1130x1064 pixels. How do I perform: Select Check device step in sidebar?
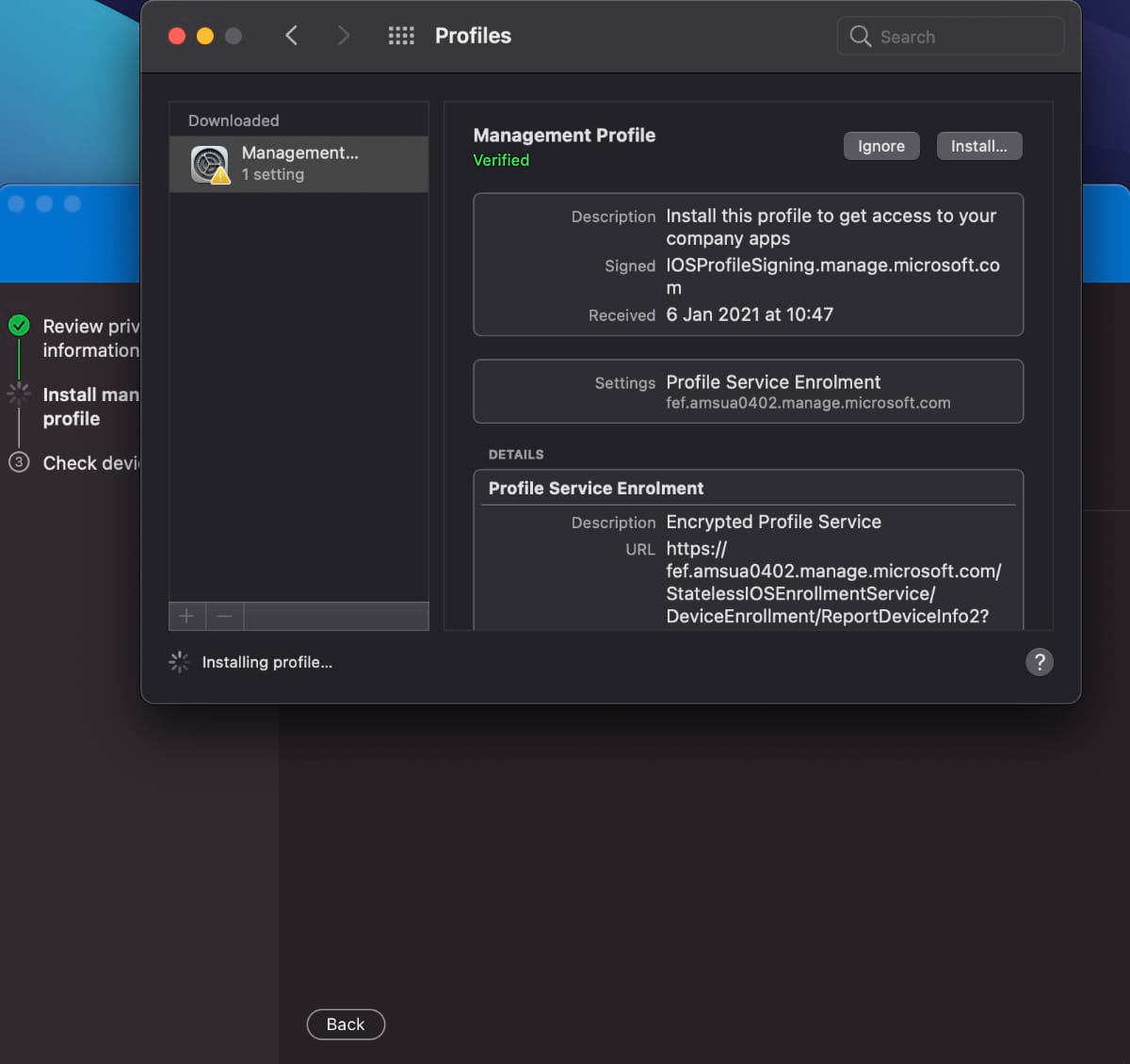point(90,462)
